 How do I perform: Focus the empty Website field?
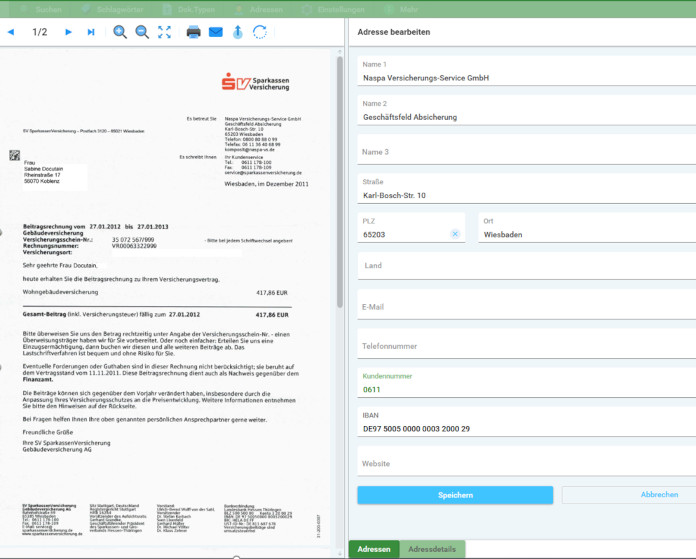526,462
